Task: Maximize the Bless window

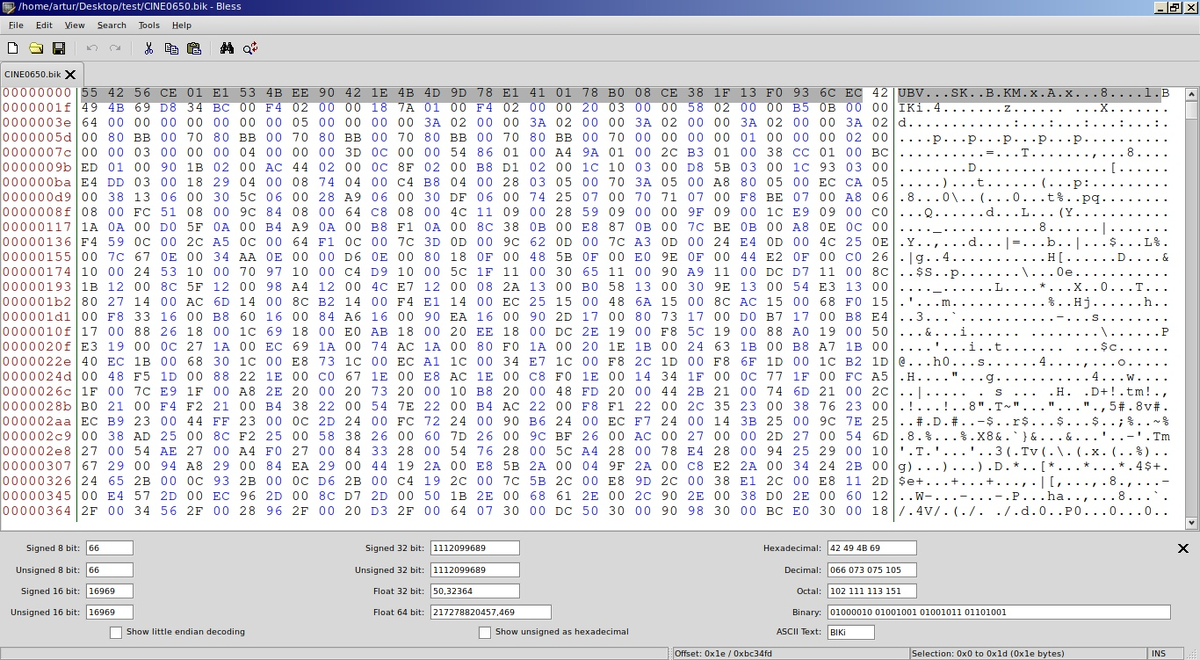Action: (x=1175, y=8)
